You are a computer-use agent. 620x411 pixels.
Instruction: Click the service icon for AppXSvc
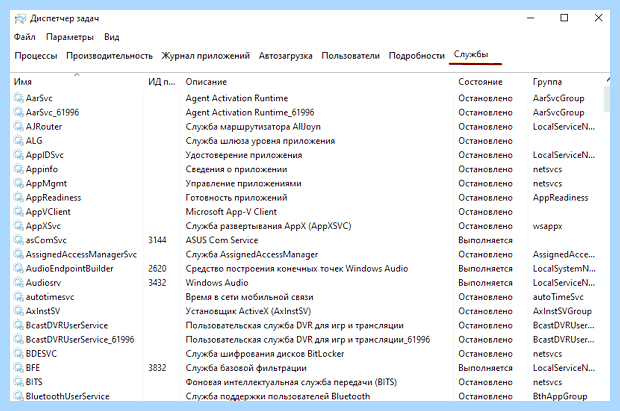click(x=18, y=226)
